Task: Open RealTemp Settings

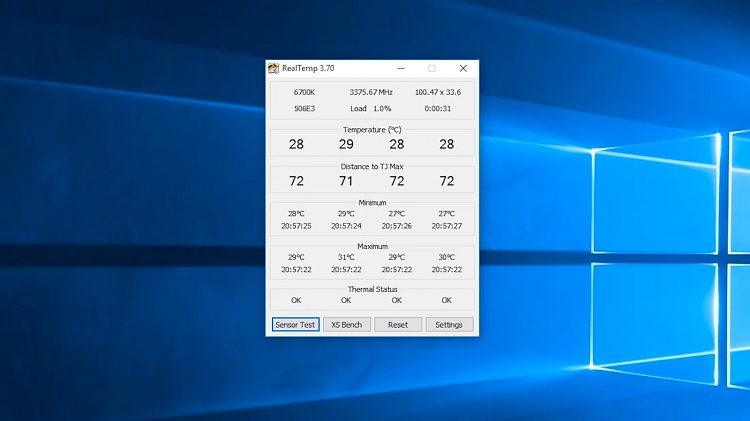Action: 449,324
